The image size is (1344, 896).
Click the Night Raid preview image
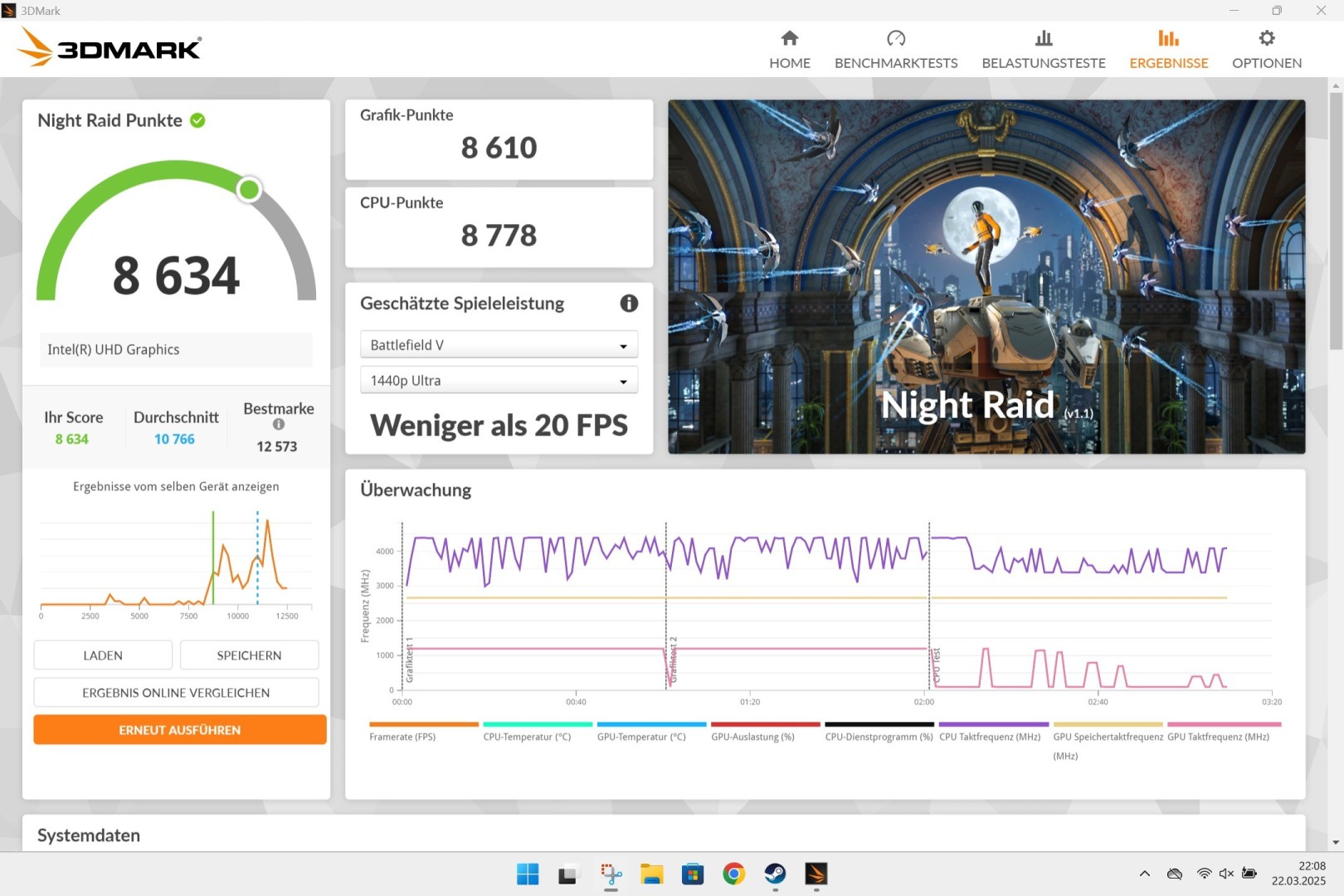click(x=986, y=276)
